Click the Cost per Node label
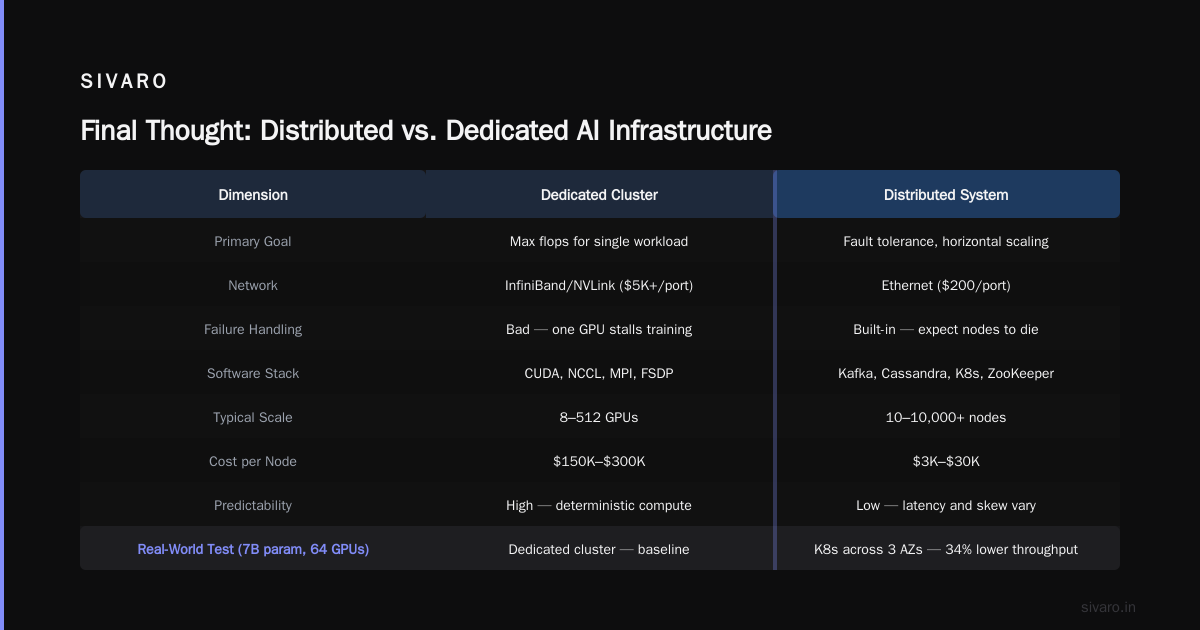The image size is (1200, 630). [253, 461]
